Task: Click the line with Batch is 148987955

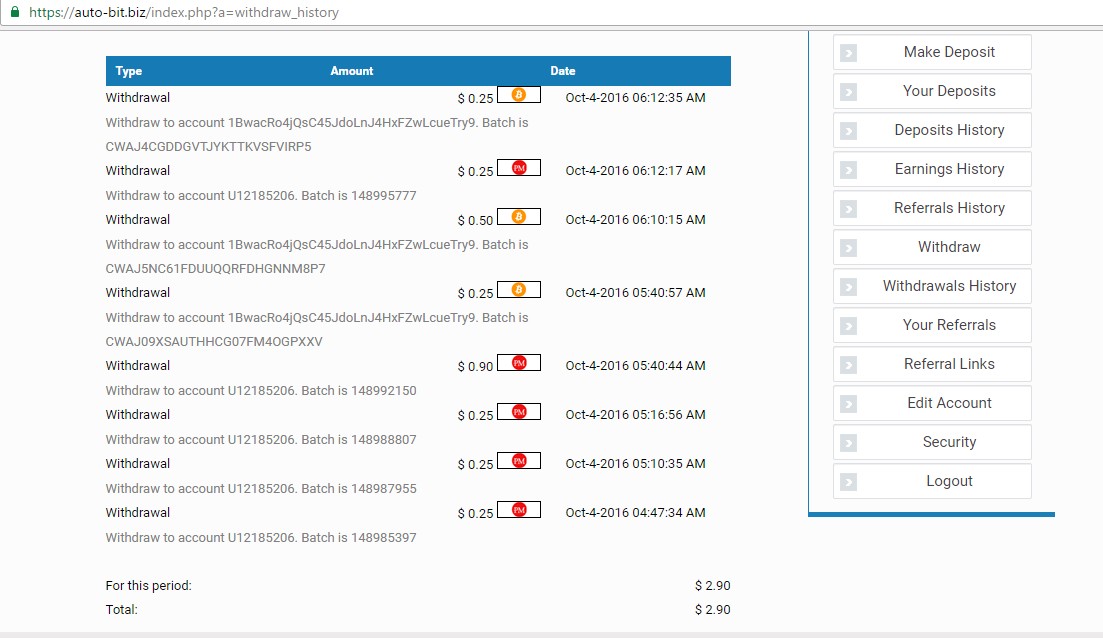Action: click(x=261, y=489)
